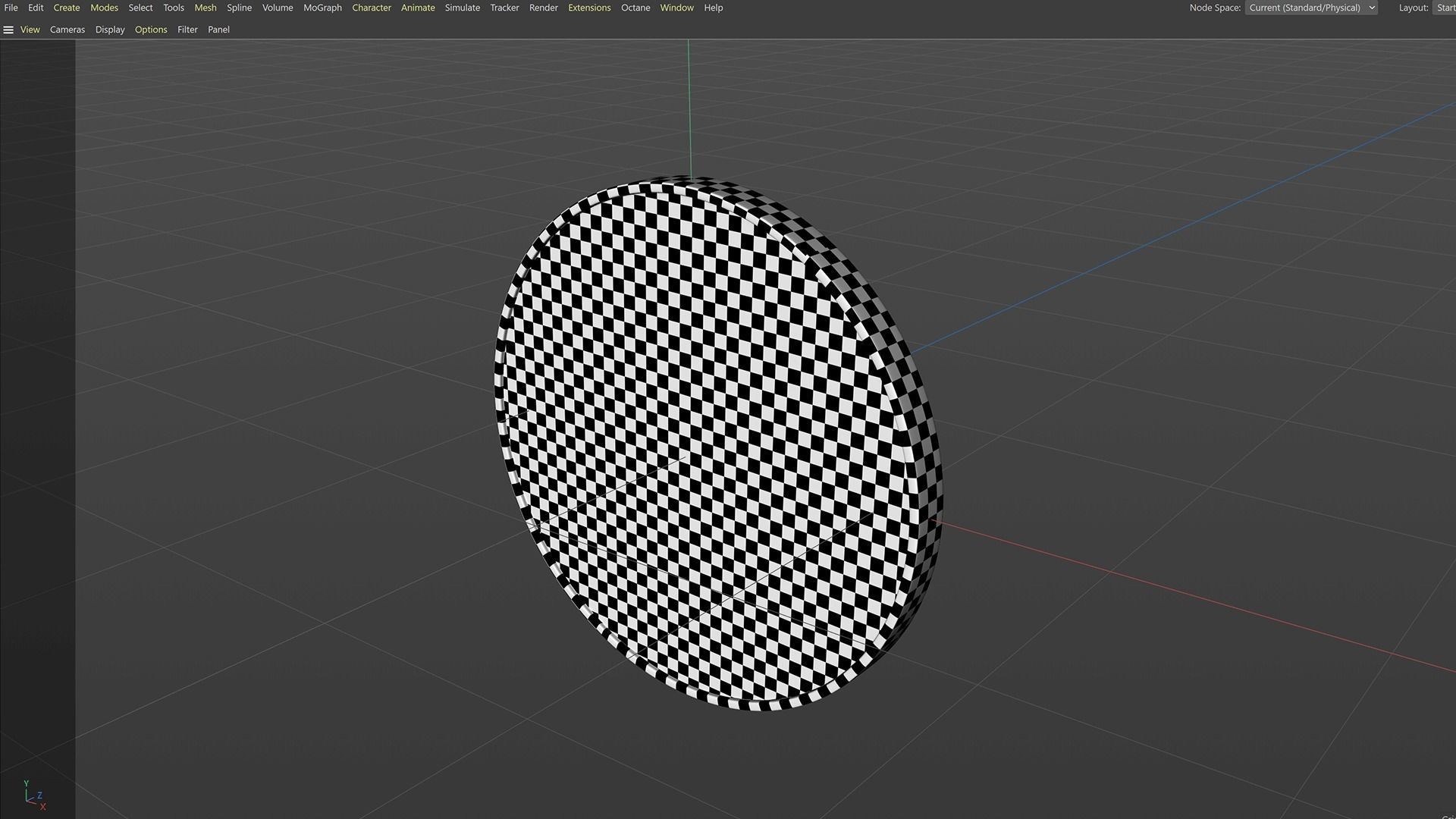
Task: Open the Tools menu
Action: pyautogui.click(x=174, y=8)
